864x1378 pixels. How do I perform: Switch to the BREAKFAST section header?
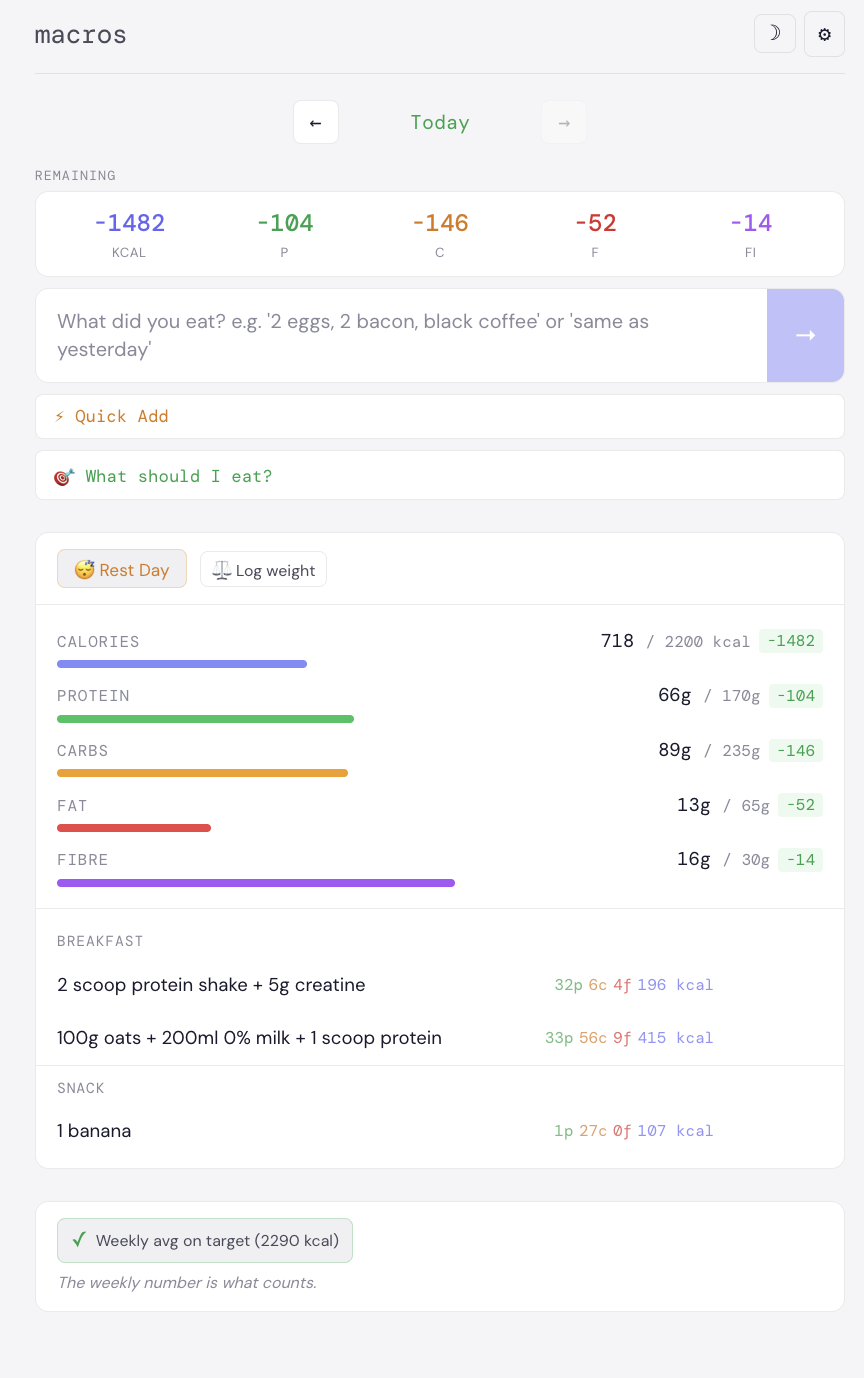(100, 941)
